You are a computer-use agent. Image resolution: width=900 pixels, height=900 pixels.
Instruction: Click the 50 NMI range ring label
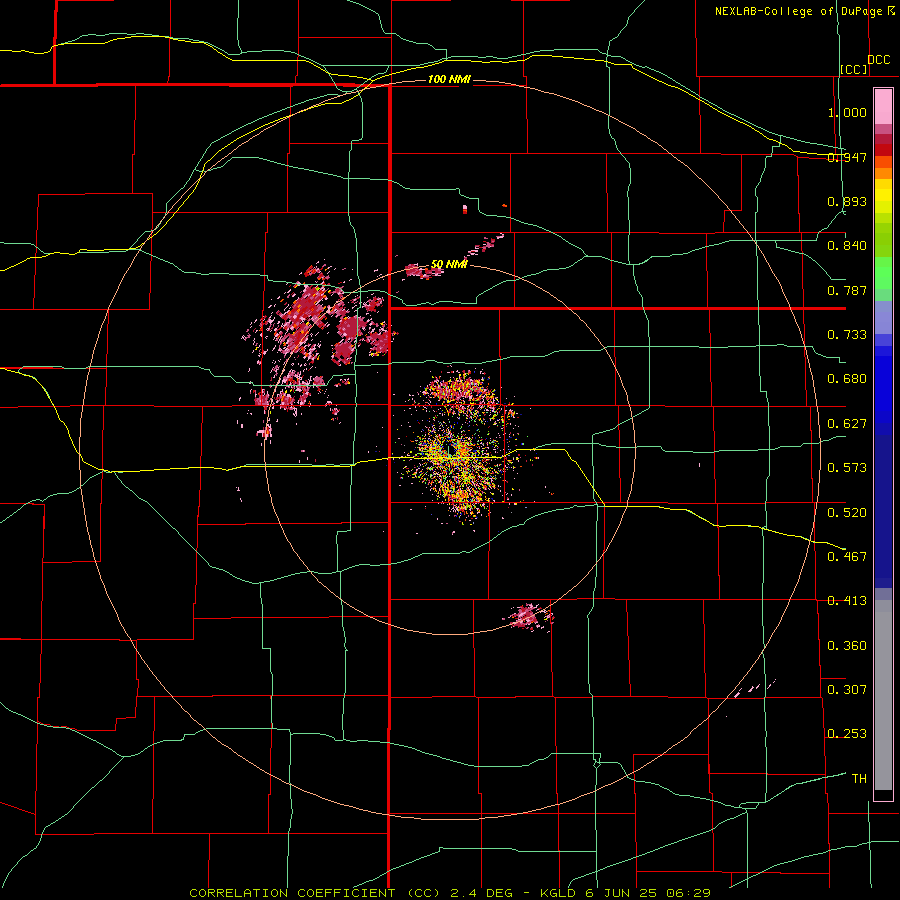[x=449, y=265]
